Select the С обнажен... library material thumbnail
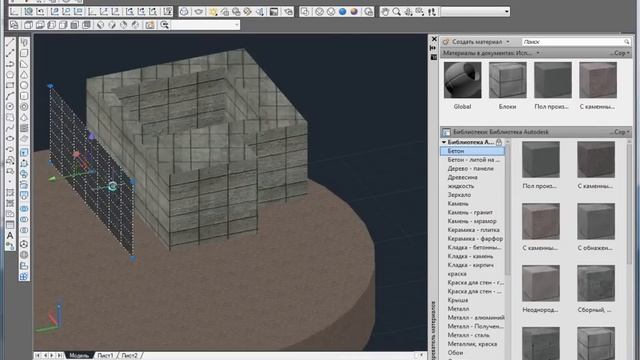The height and width of the screenshot is (360, 640). click(596, 222)
